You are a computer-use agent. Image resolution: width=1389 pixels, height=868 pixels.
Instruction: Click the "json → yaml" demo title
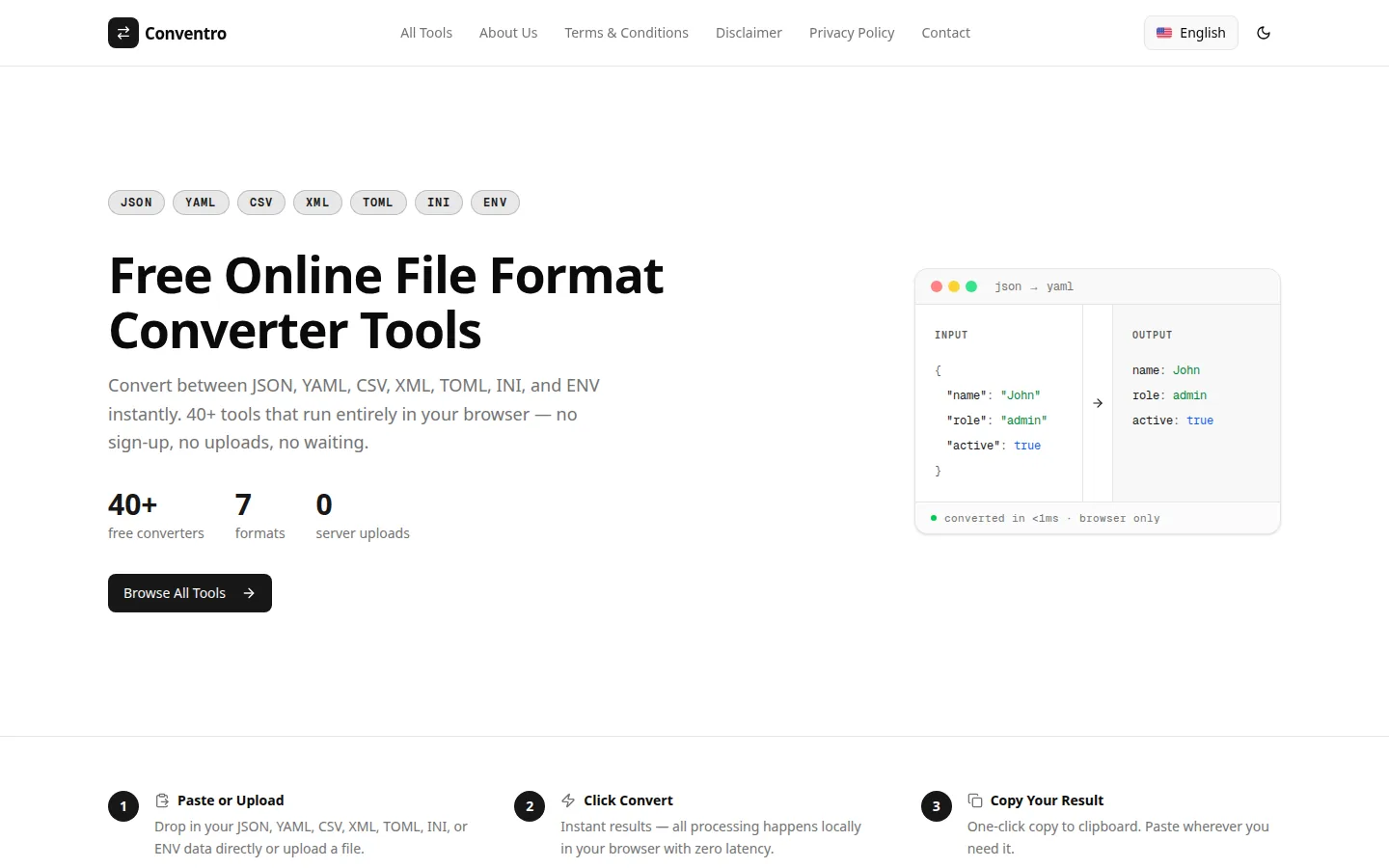click(1034, 286)
